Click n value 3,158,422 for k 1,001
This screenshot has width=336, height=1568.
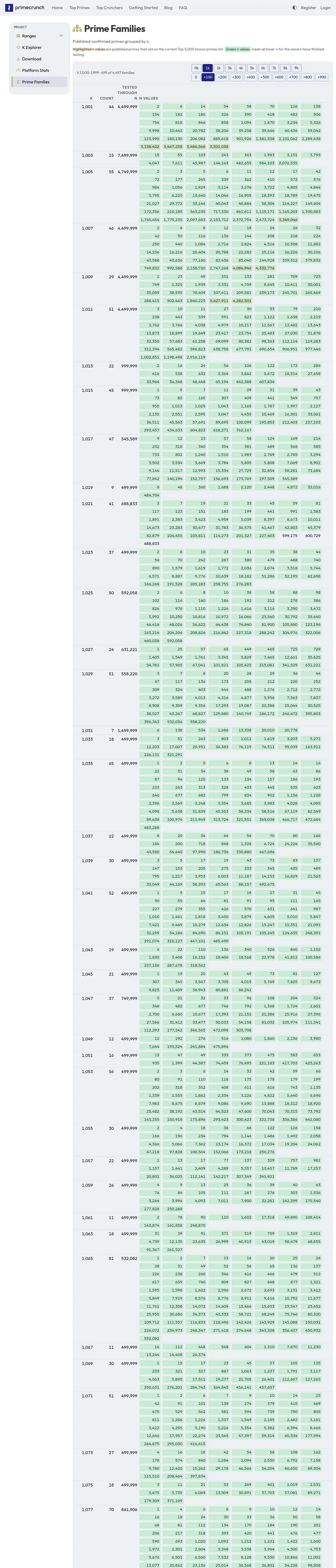coord(150,147)
